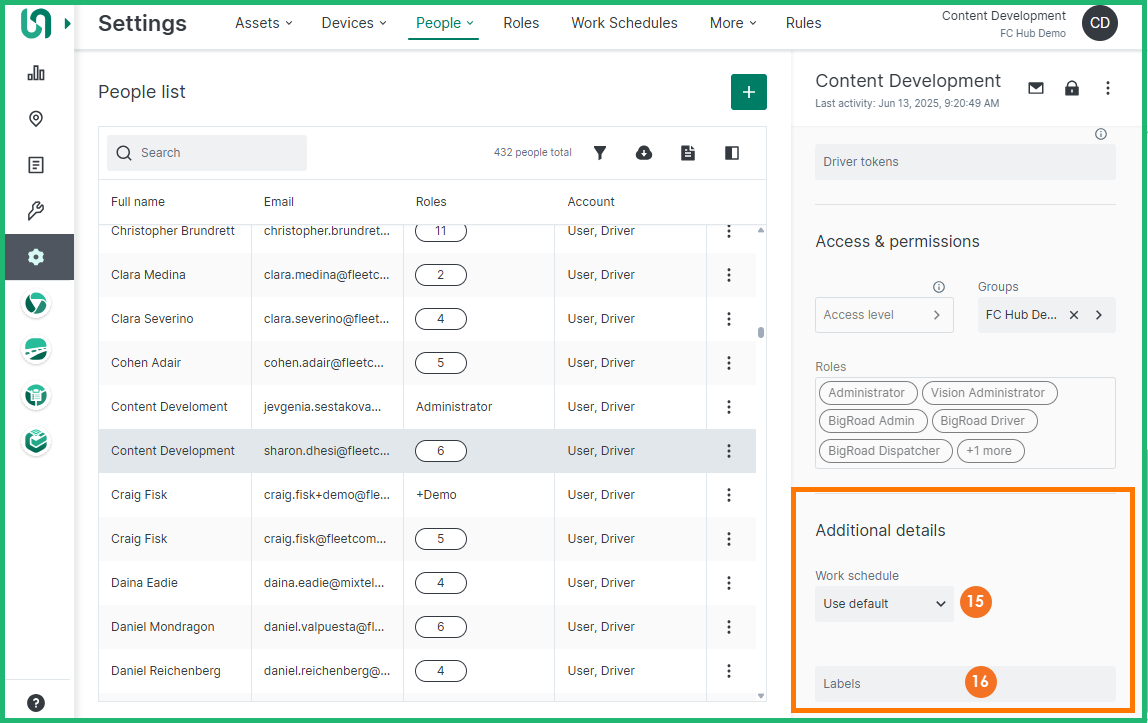The image size is (1148, 723).
Task: Toggle the side panel layout icon
Action: (732, 153)
